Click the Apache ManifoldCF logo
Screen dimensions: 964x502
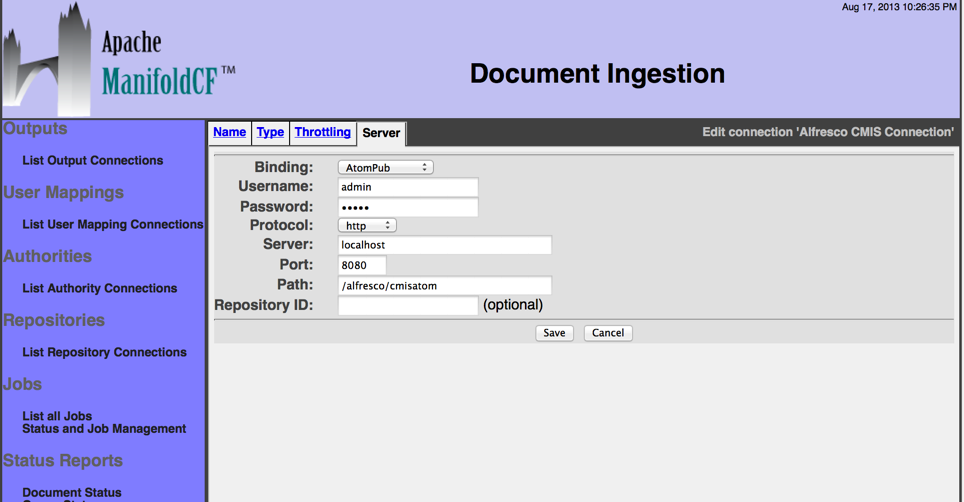point(119,59)
